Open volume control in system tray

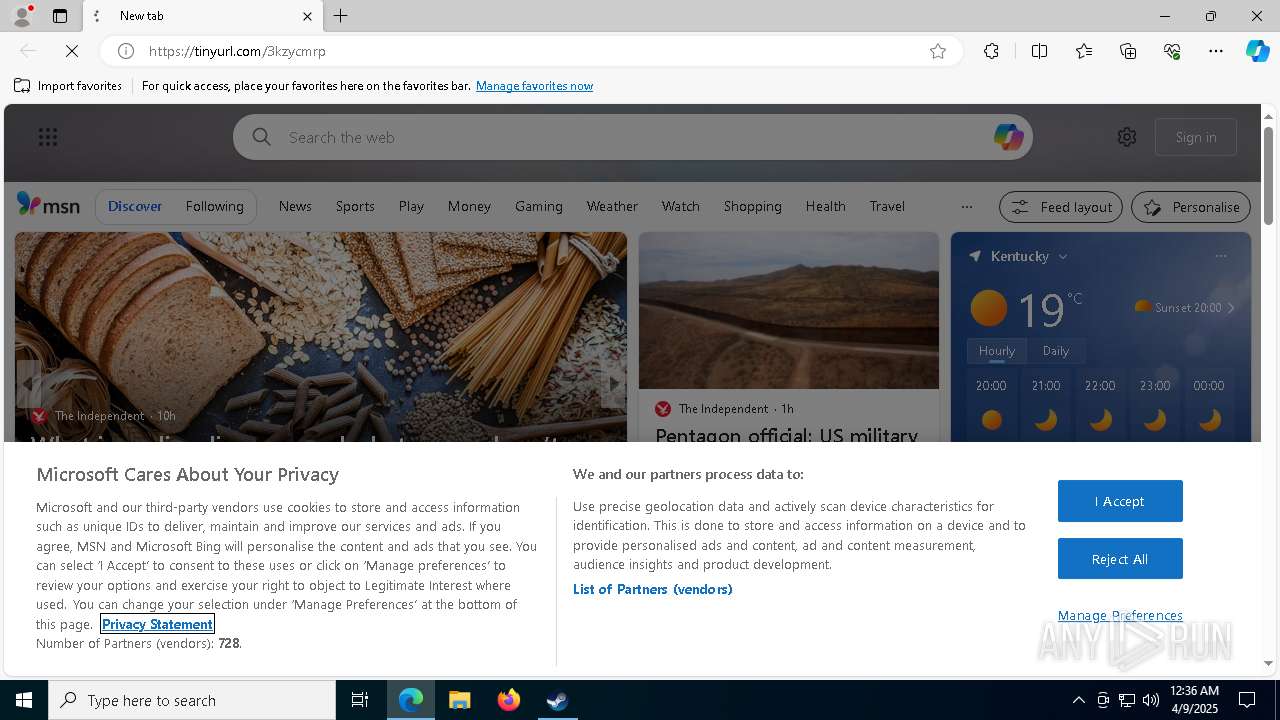click(1151, 700)
